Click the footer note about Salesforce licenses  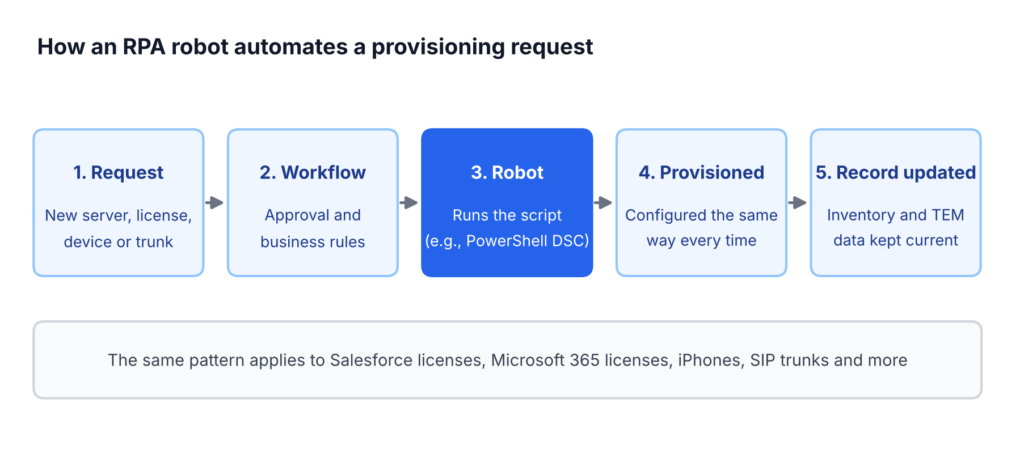(x=507, y=360)
